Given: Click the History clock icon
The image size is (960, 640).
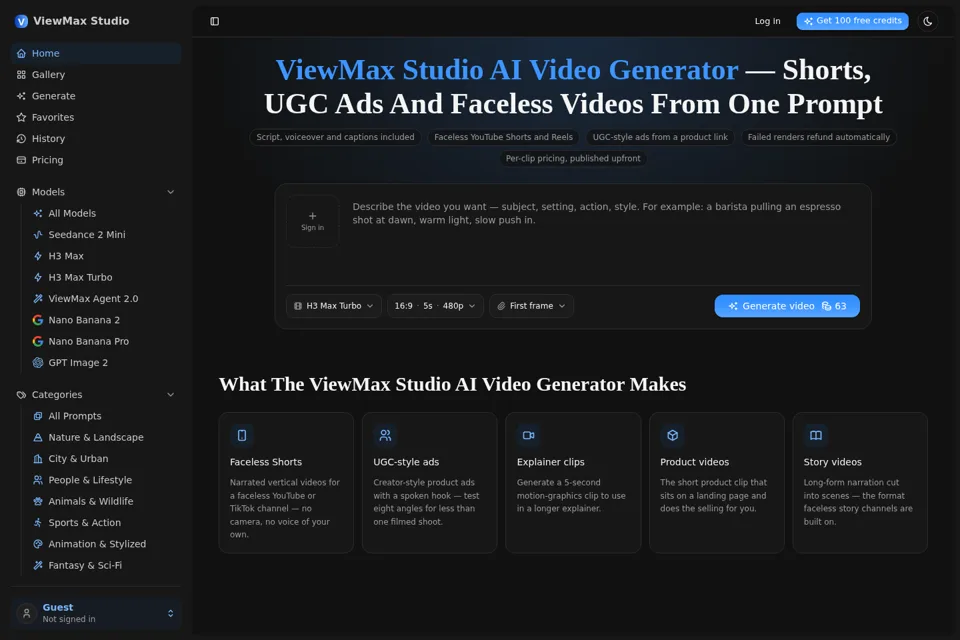Looking at the screenshot, I should click(x=21, y=138).
